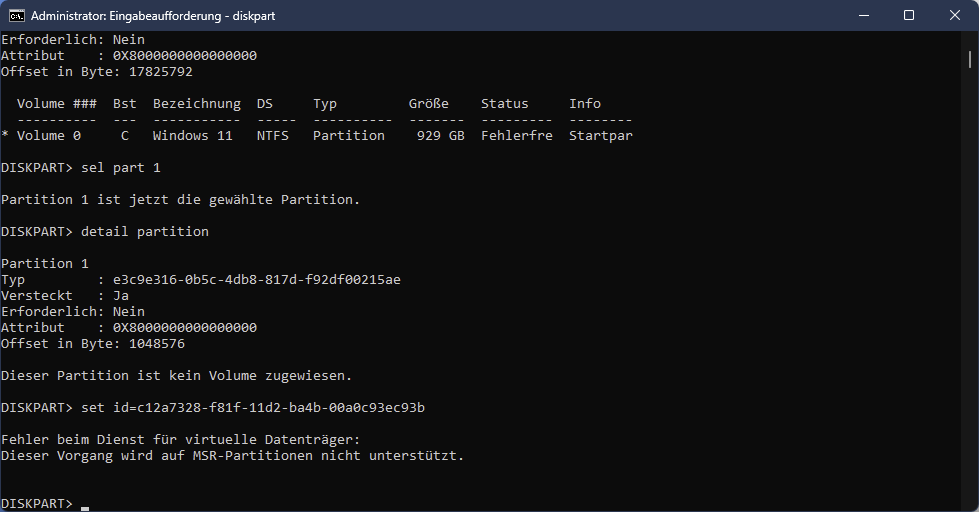Click the 'Volume ###' column header
The height and width of the screenshot is (512, 979).
coord(57,104)
